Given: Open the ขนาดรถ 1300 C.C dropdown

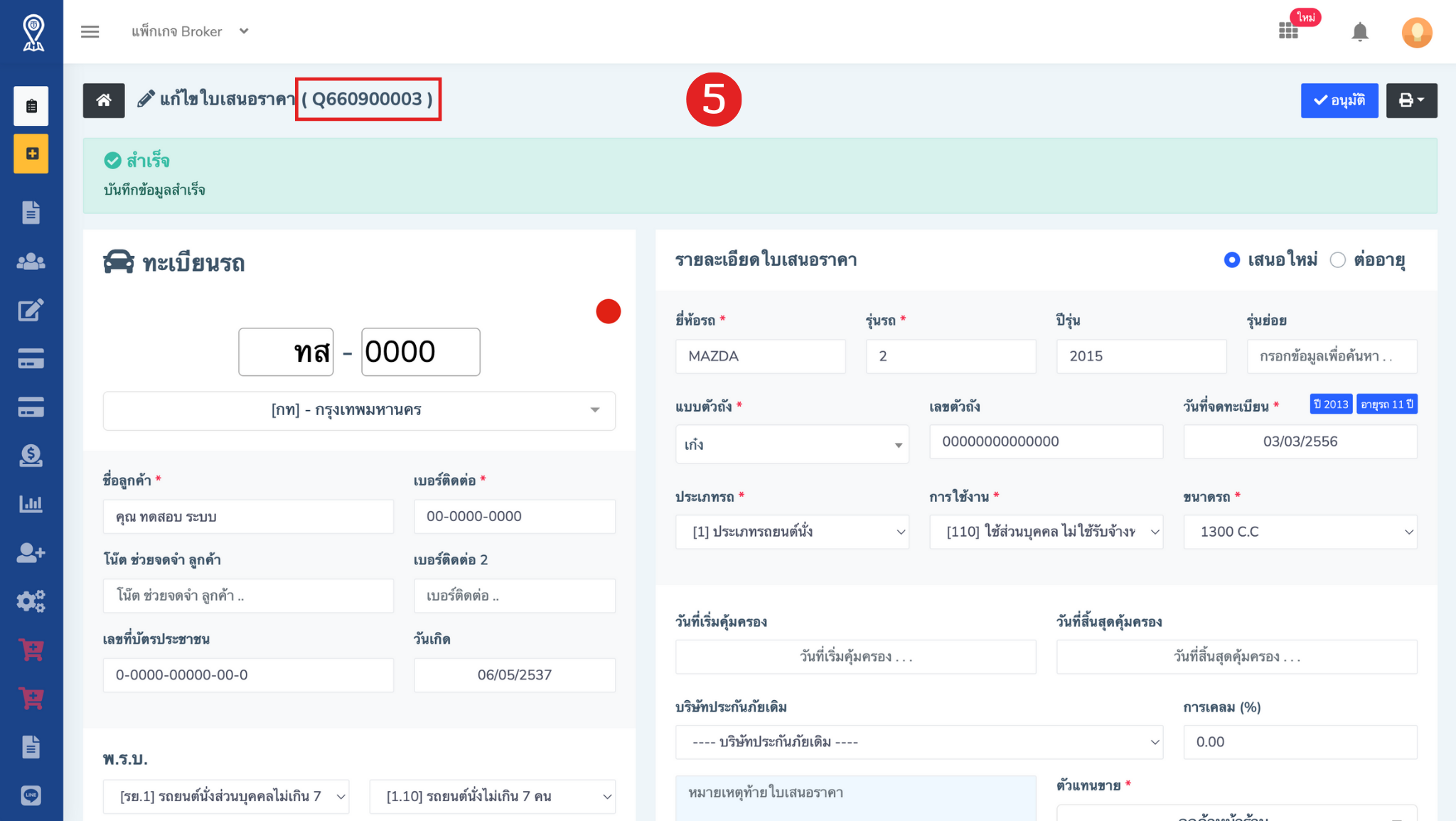Looking at the screenshot, I should pos(1300,532).
